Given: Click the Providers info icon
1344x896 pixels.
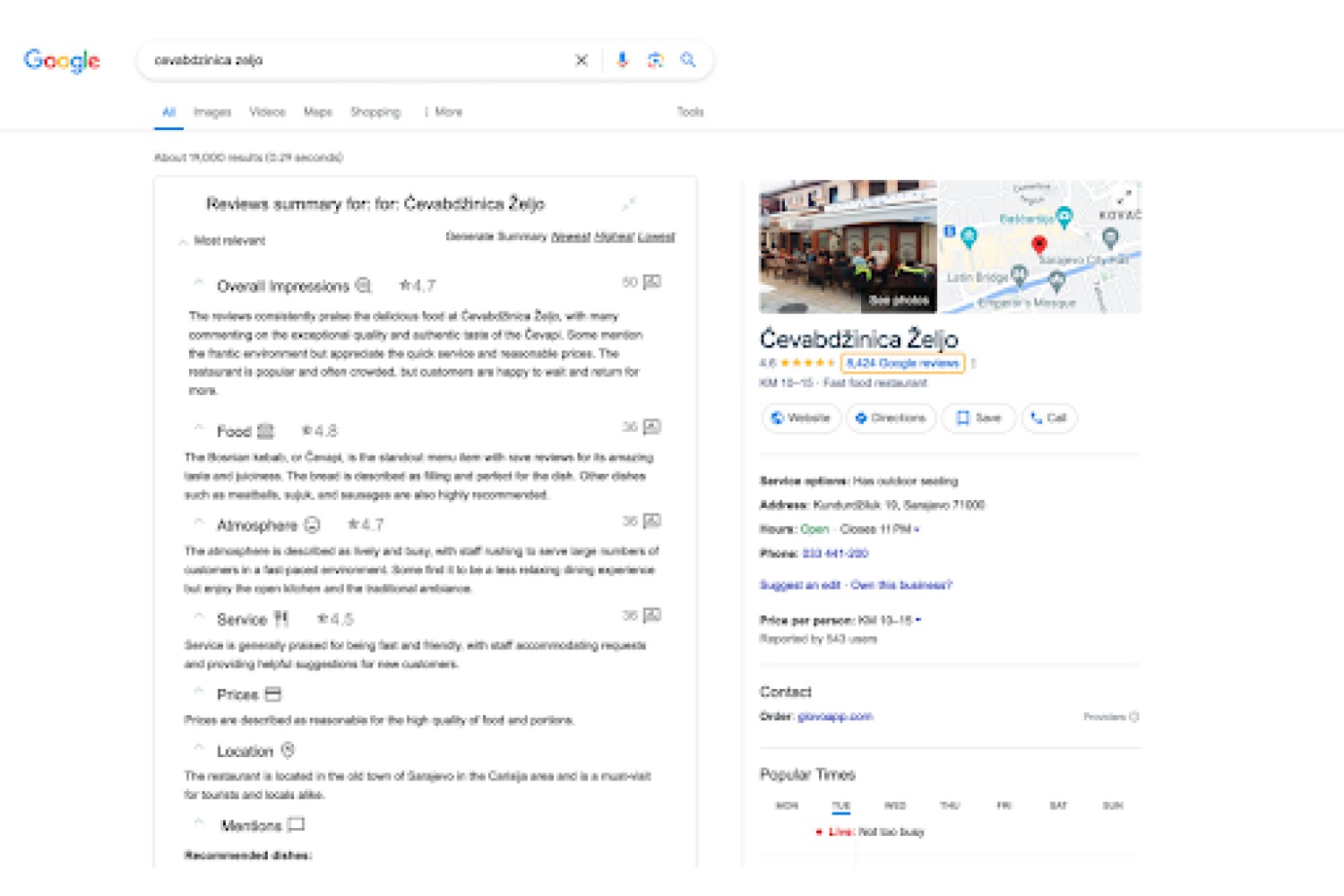Looking at the screenshot, I should 1133,717.
